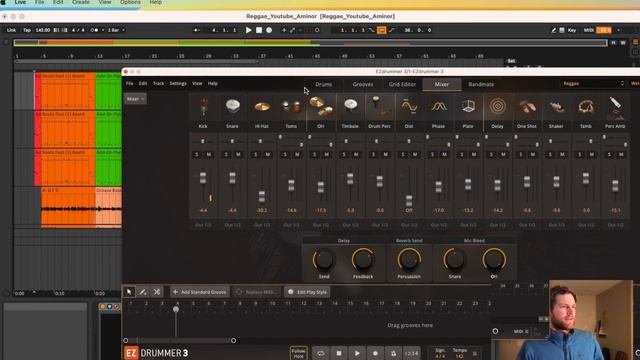
Task: Click Edit Play Style button
Action: 307,292
